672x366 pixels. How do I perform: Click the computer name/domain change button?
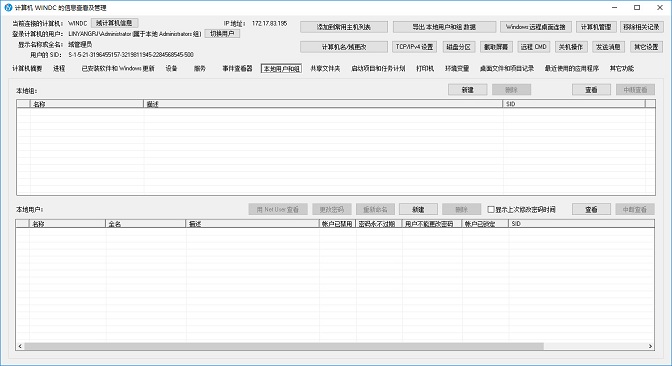[x=344, y=47]
